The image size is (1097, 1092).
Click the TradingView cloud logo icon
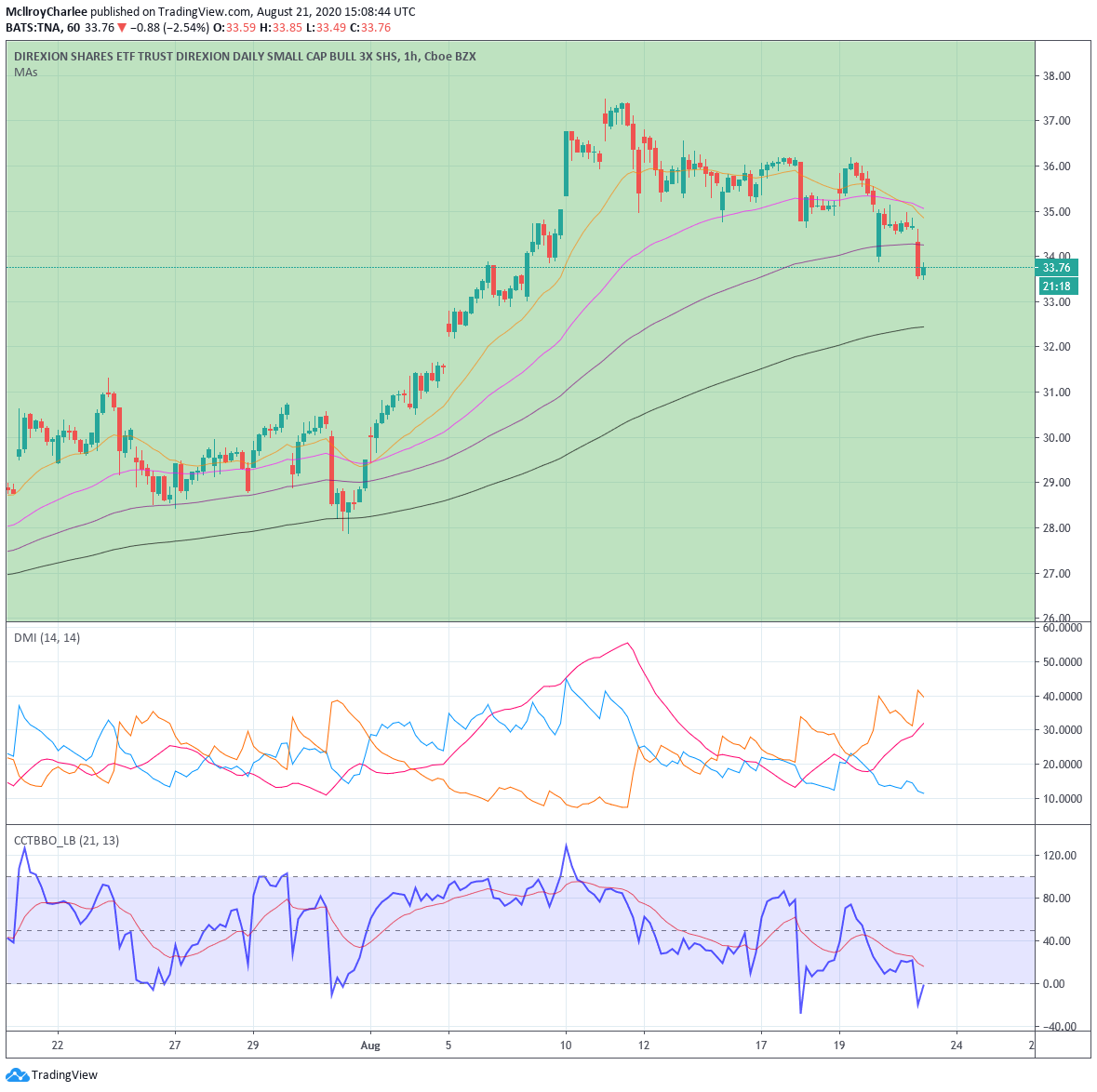point(17,1074)
